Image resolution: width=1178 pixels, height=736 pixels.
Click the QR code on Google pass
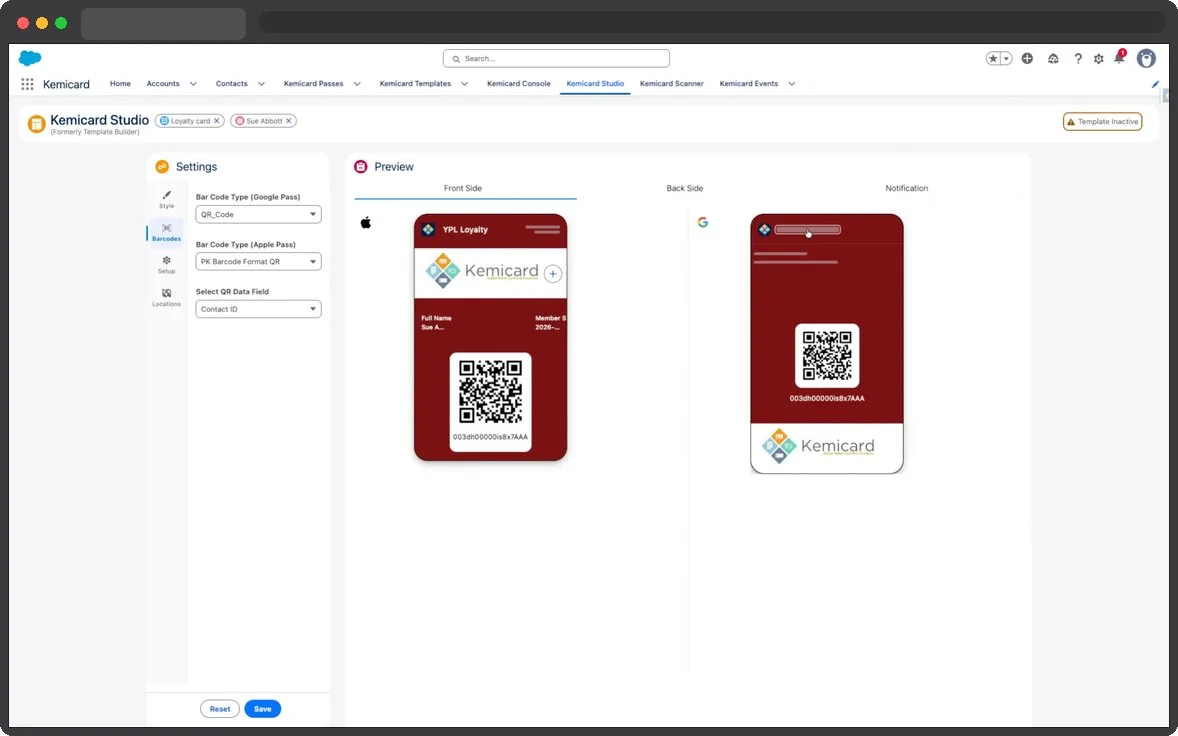point(827,355)
